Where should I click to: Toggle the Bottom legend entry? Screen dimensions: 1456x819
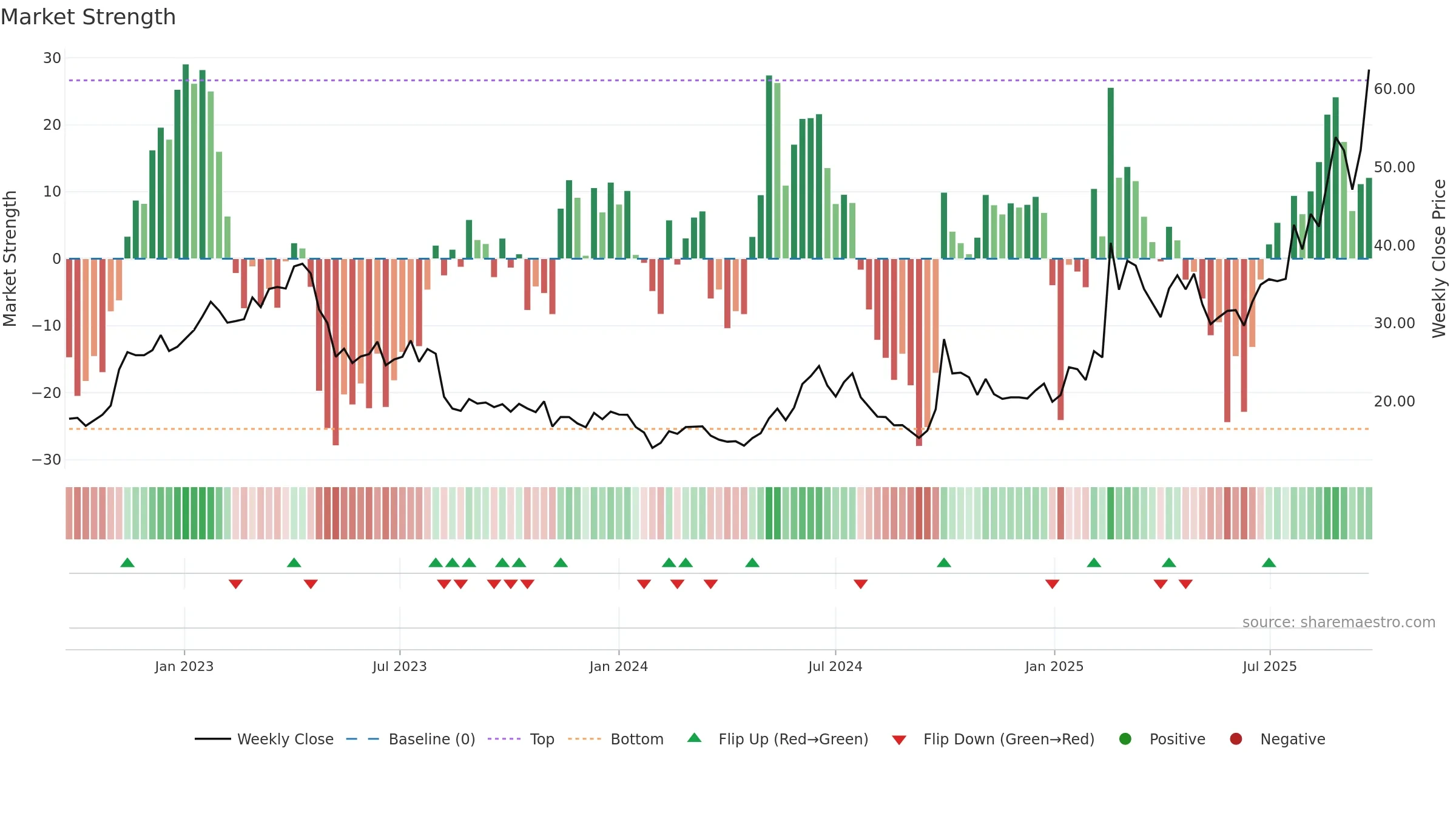click(x=616, y=739)
